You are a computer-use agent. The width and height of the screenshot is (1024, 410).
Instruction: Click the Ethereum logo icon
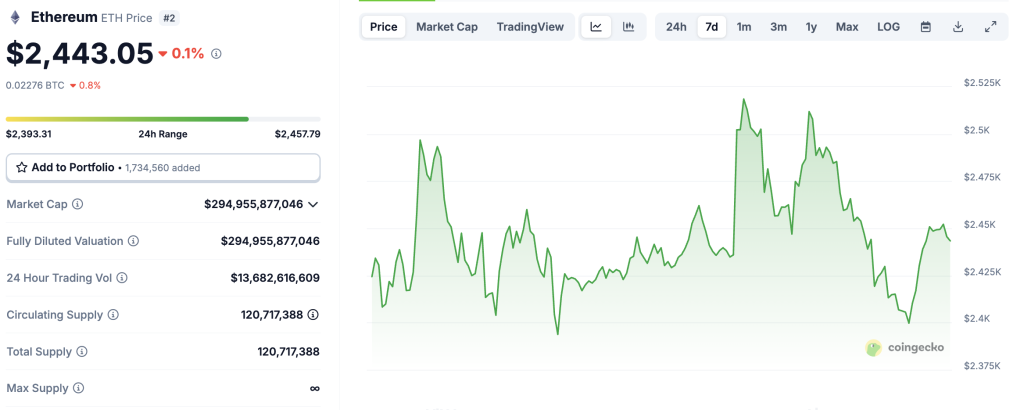(14, 18)
